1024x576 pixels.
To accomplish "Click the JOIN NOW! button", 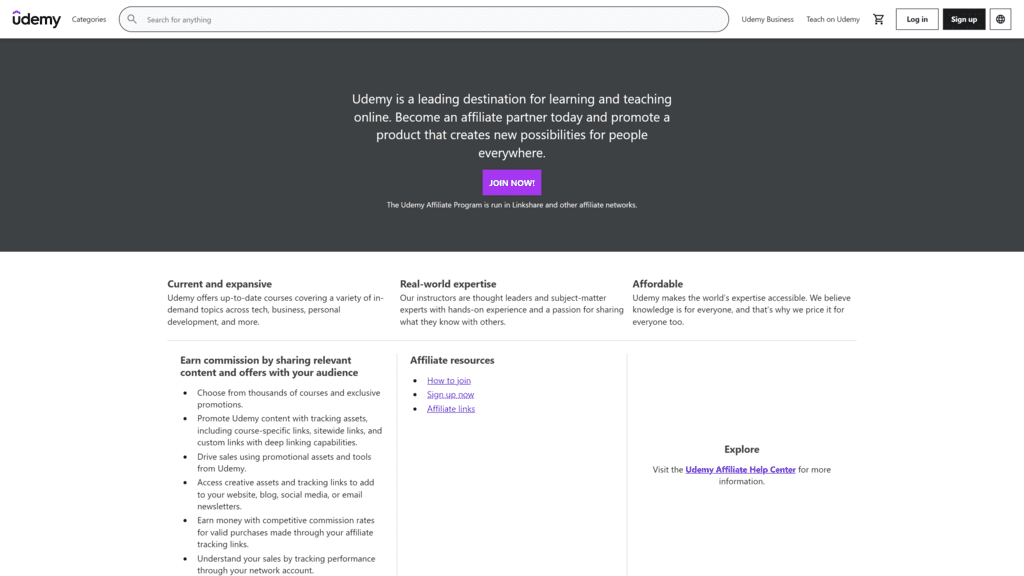I will tap(512, 183).
